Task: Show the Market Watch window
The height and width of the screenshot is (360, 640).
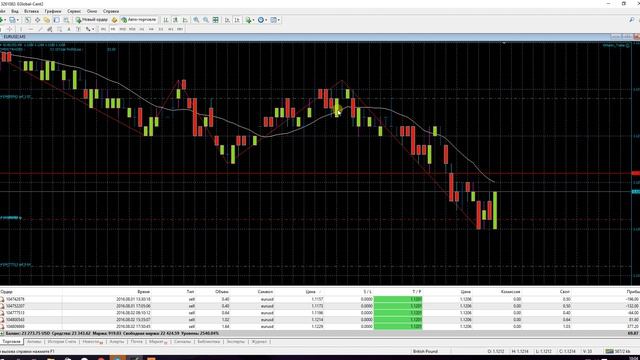Action: 27,20
